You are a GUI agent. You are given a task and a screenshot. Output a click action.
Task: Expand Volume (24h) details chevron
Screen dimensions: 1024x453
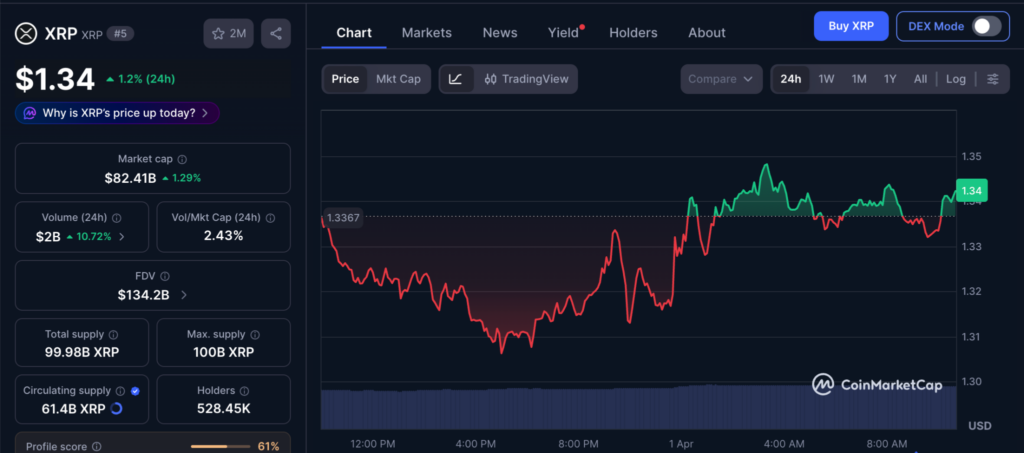[x=122, y=237]
